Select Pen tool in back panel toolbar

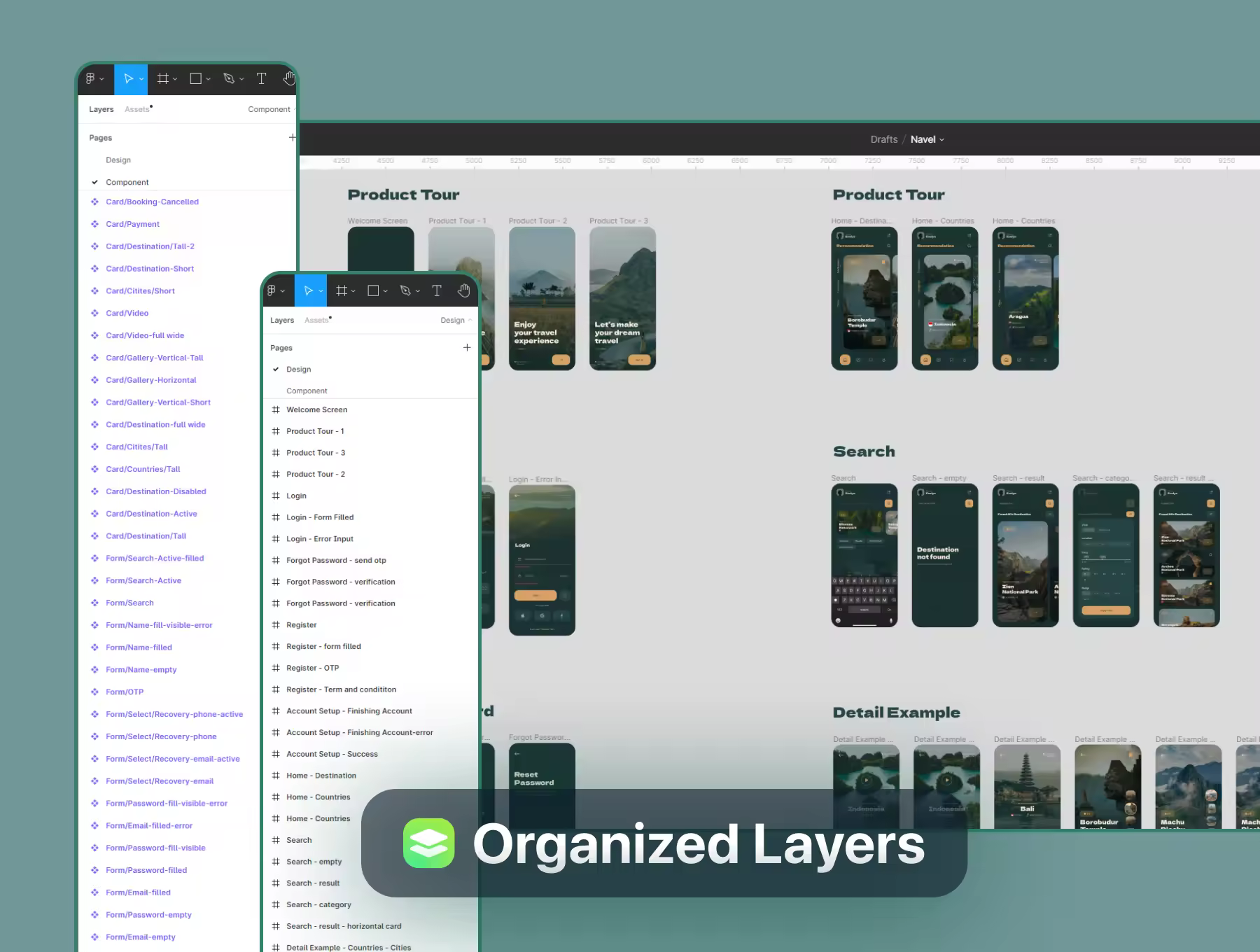pyautogui.click(x=229, y=79)
